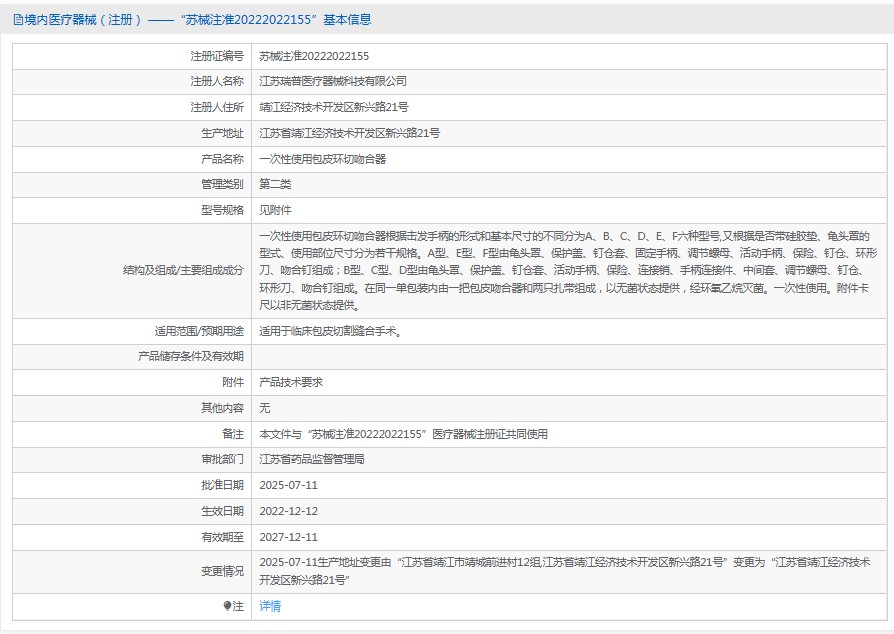Screen dimensions: 894x634
Task: Click the 备注 remark text in table
Action: [x=403, y=434]
